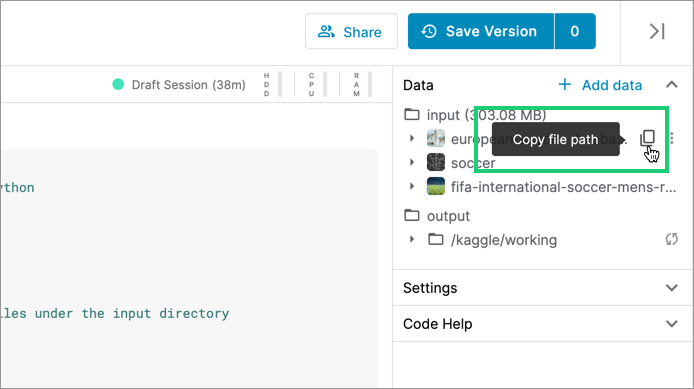Image resolution: width=694 pixels, height=389 pixels.
Task: Click the output folder icon
Action: coord(412,216)
